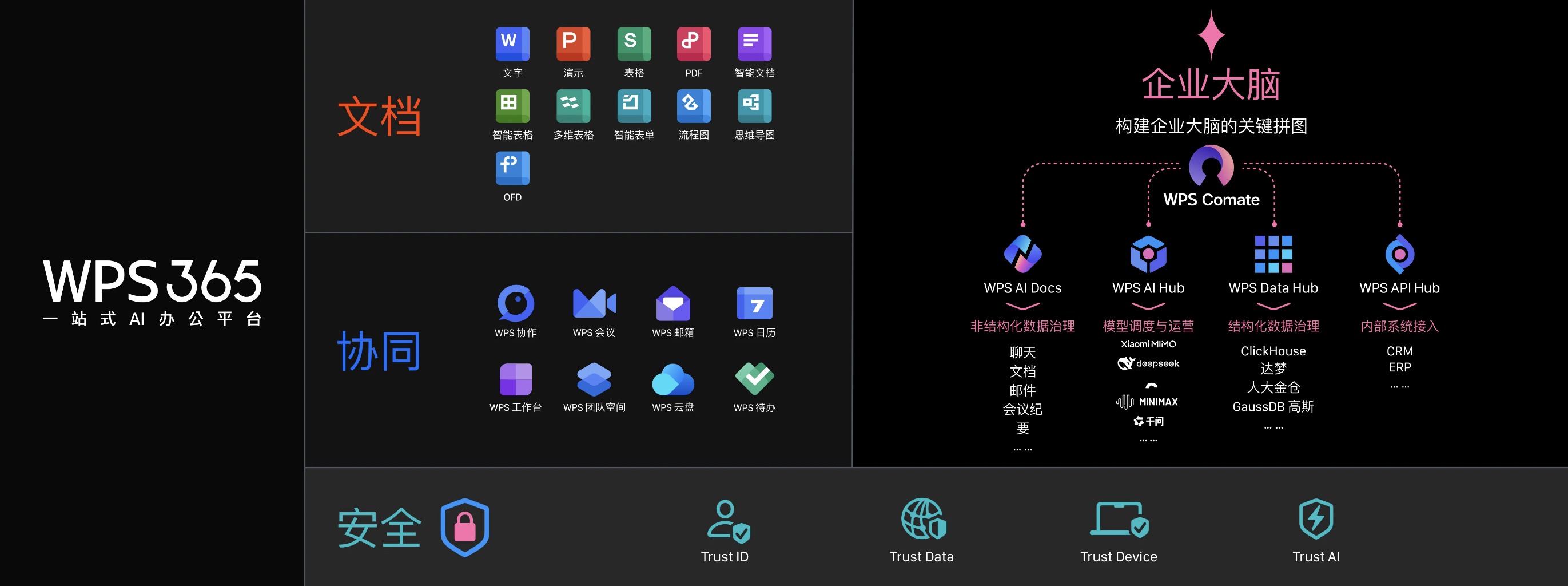The image size is (1568, 586).
Task: Open the 多维表格 app icon
Action: tap(573, 106)
